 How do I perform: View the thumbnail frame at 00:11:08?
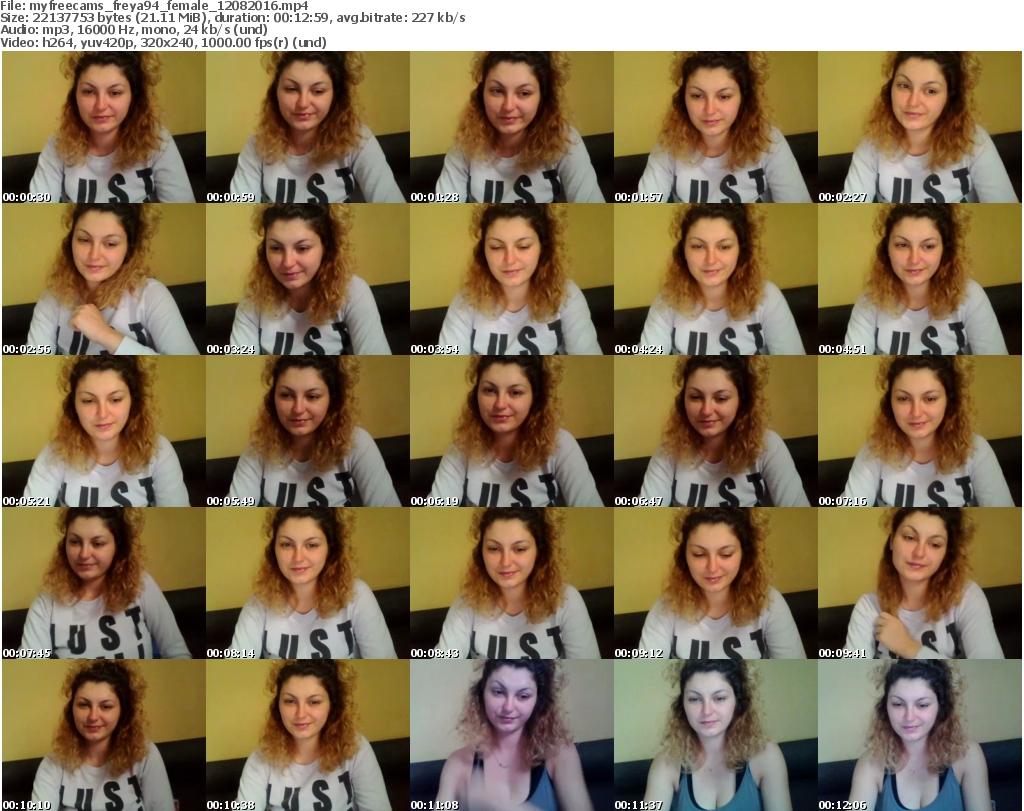(511, 735)
